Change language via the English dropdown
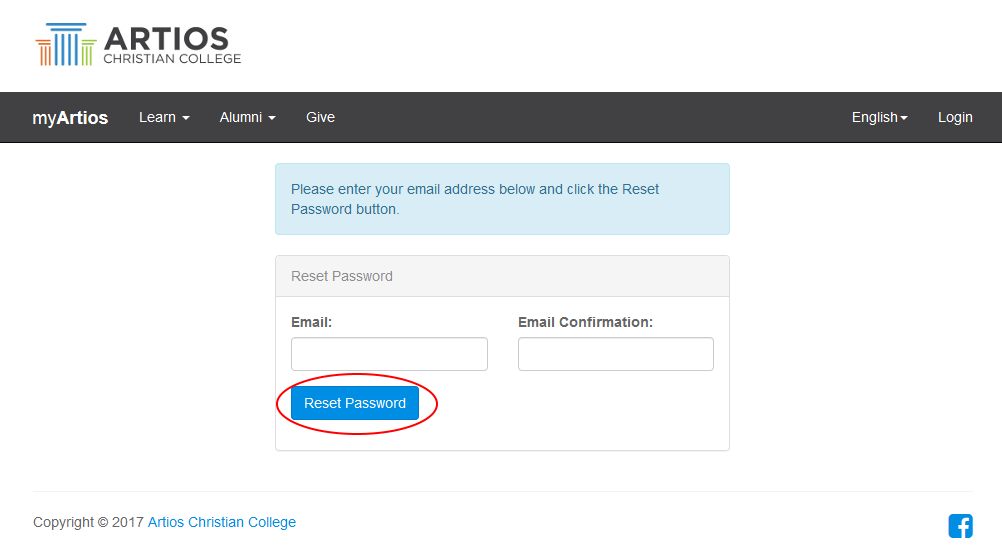The width and height of the screenshot is (1002, 552). (879, 118)
